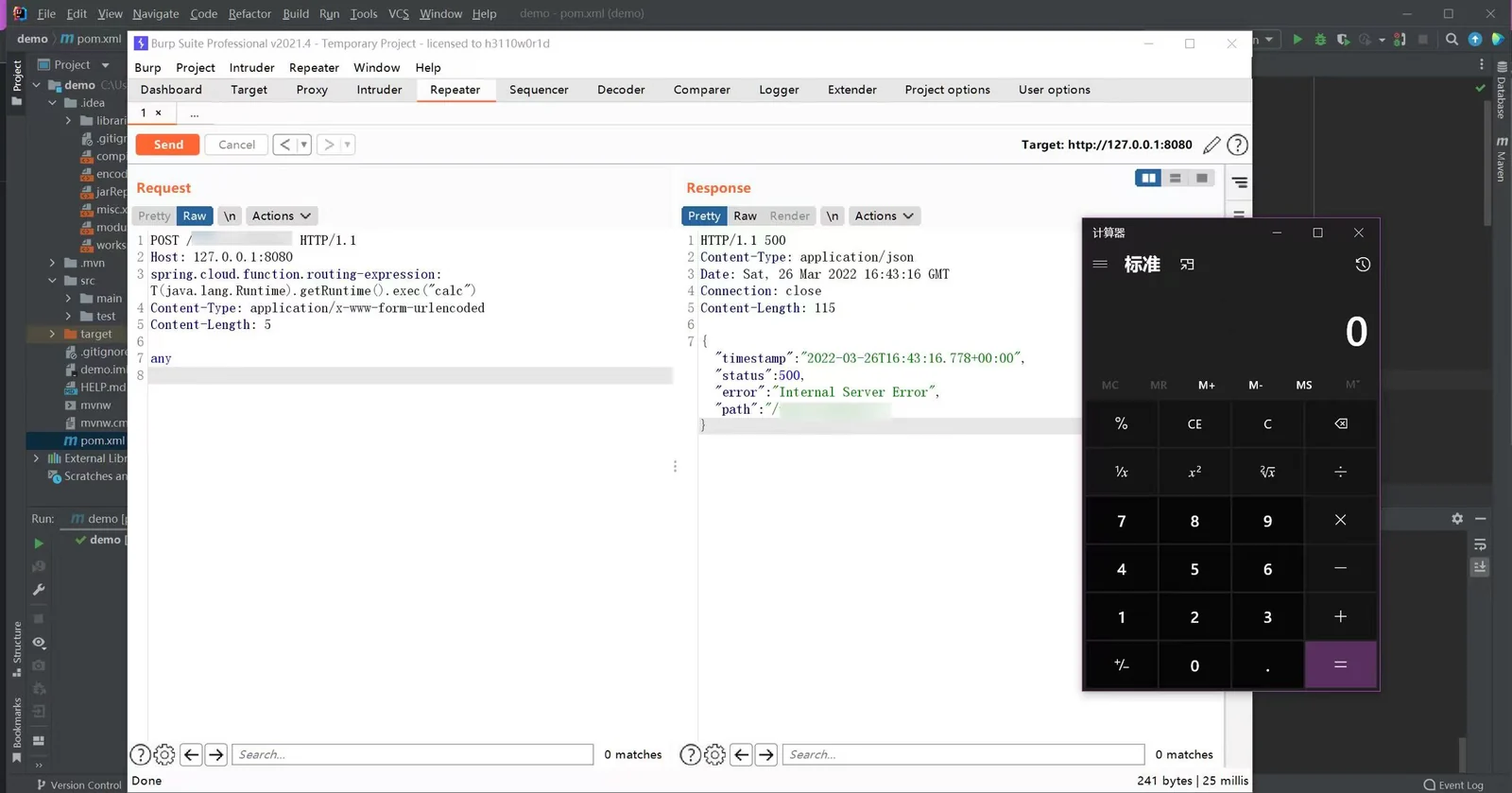Click calculator CE button
1512x793 pixels.
click(x=1194, y=423)
